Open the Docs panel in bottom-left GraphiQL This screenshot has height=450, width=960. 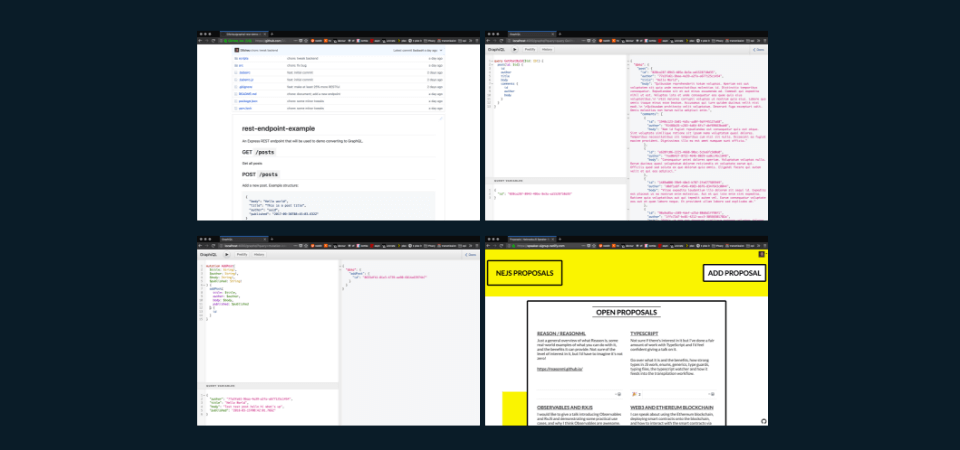click(x=471, y=254)
